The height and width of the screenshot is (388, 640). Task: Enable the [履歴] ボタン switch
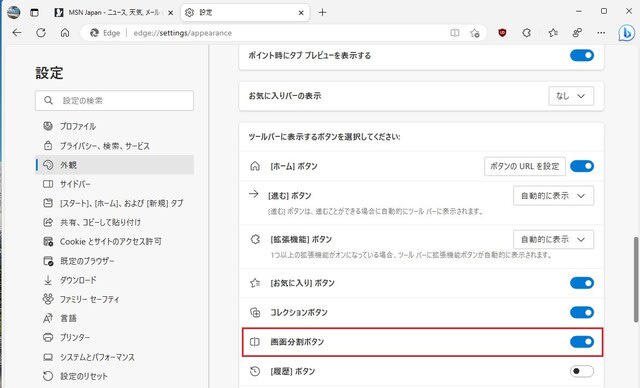582,371
